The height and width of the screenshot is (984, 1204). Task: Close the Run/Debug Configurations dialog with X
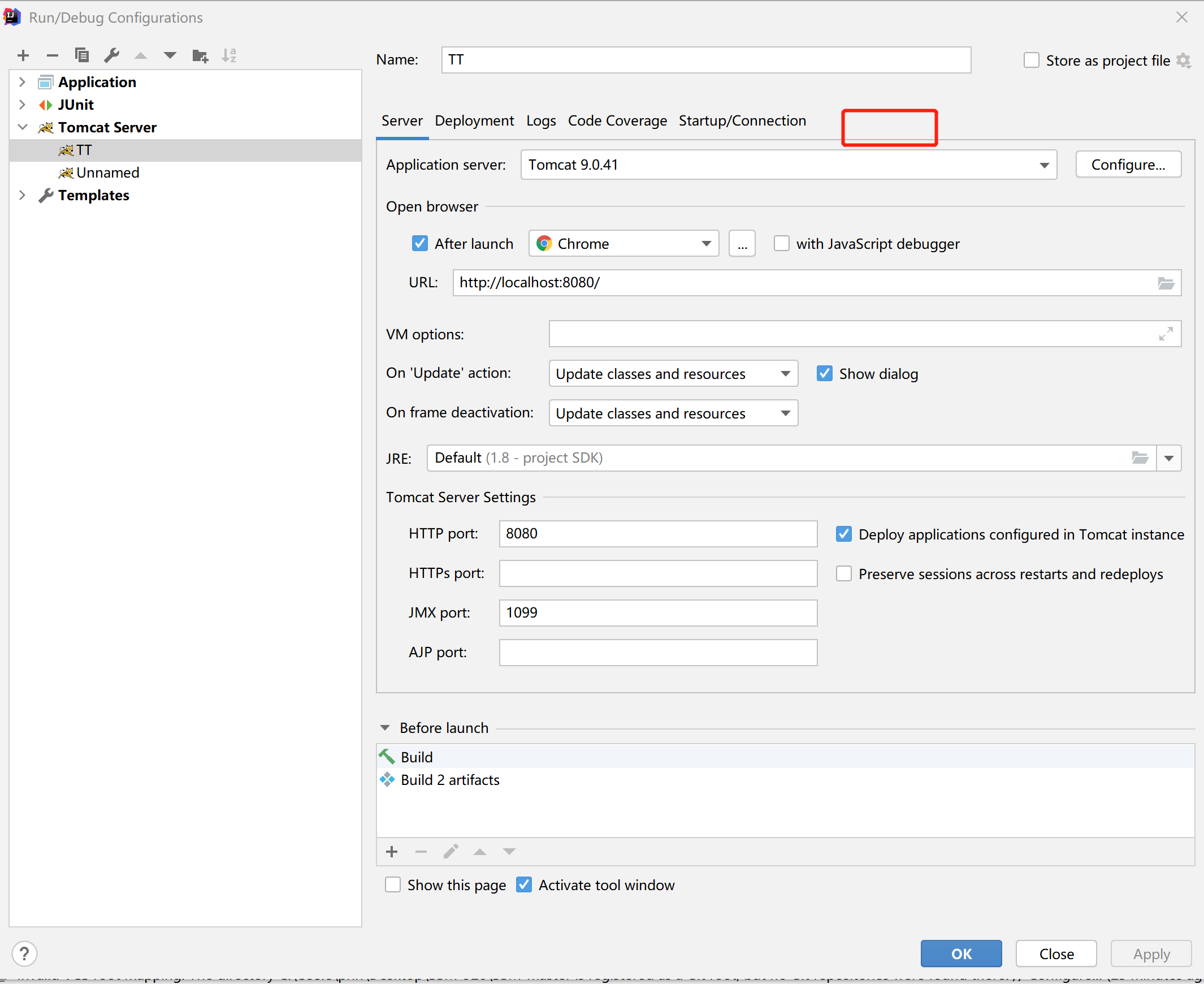(1182, 17)
